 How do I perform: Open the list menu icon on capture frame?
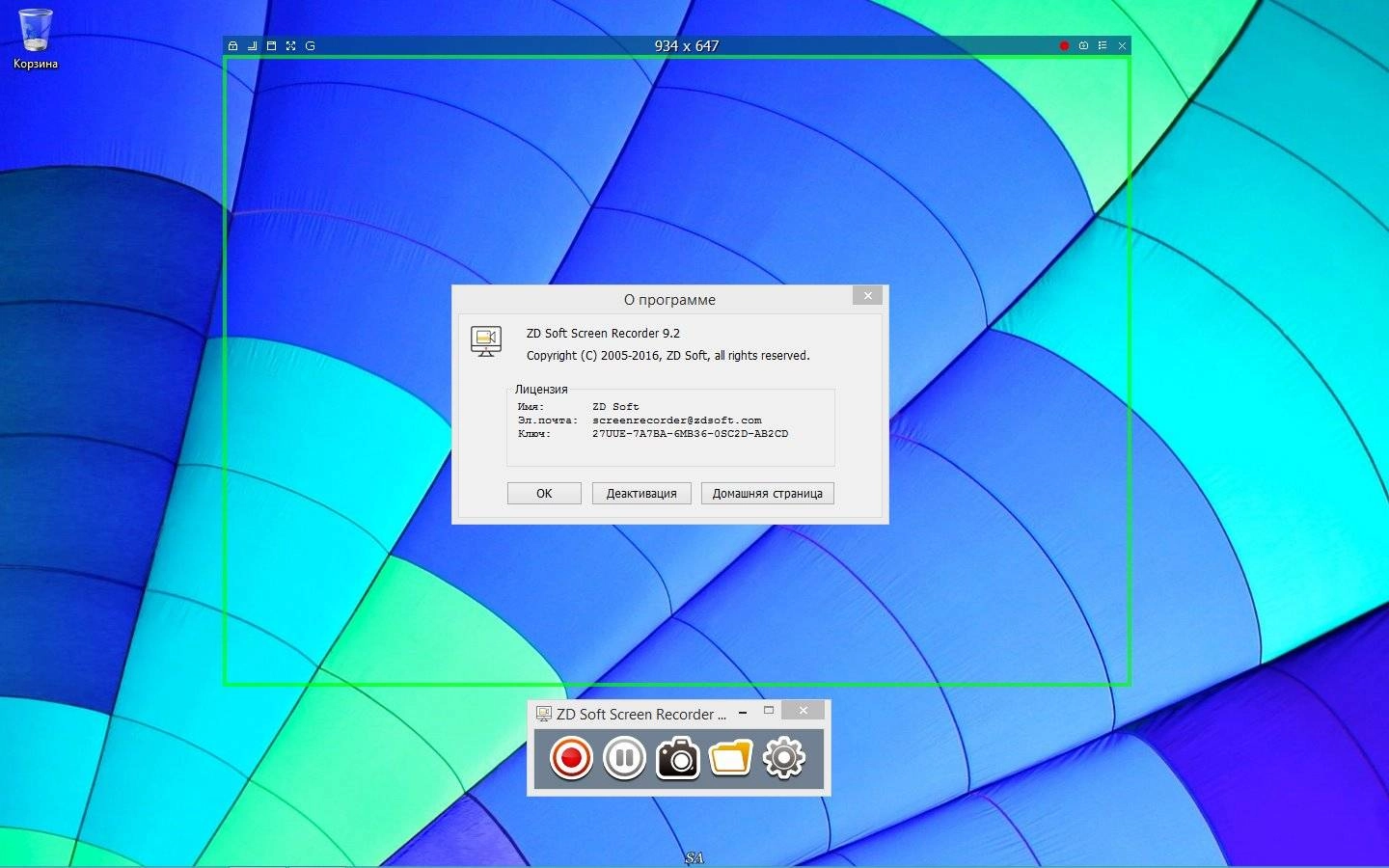[1103, 45]
